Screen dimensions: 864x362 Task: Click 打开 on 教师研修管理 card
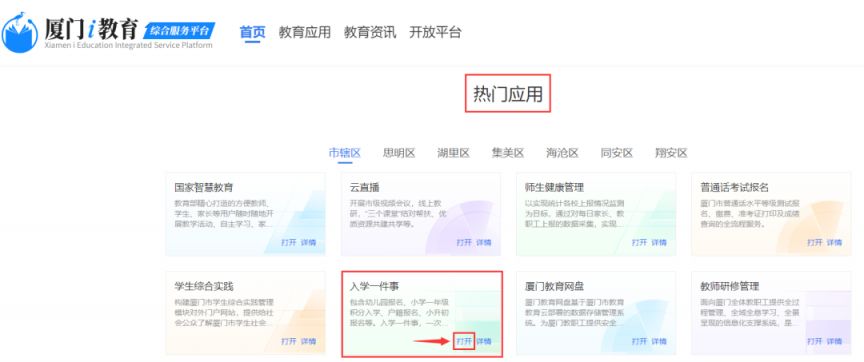click(x=815, y=342)
